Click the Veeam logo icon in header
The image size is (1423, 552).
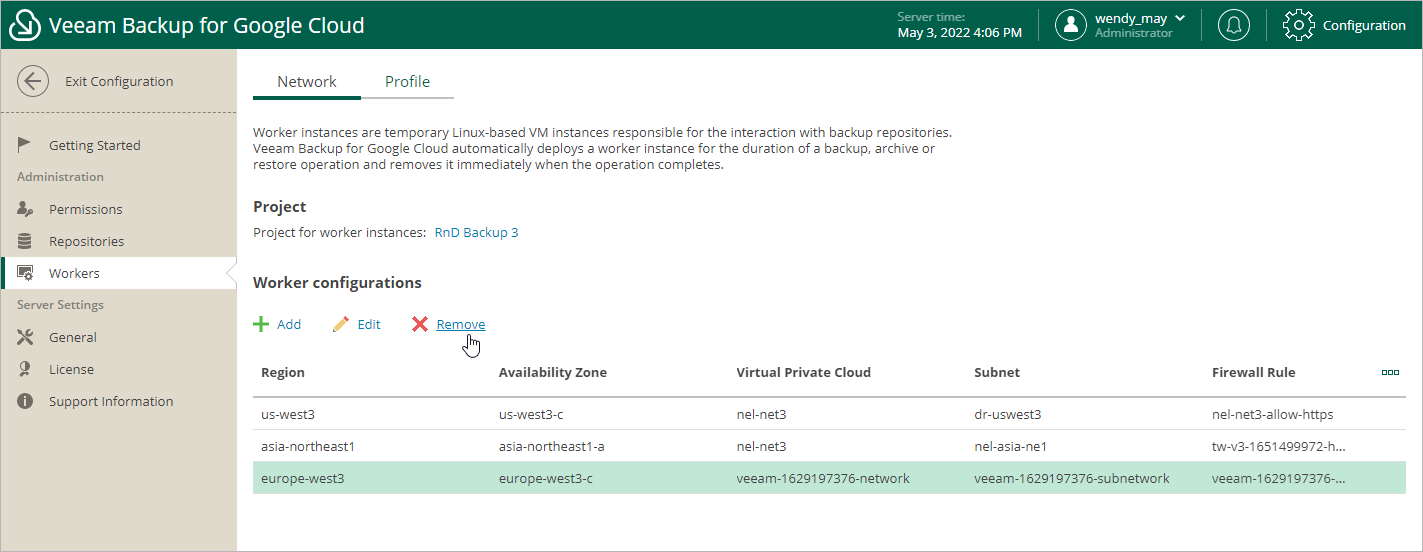point(25,26)
